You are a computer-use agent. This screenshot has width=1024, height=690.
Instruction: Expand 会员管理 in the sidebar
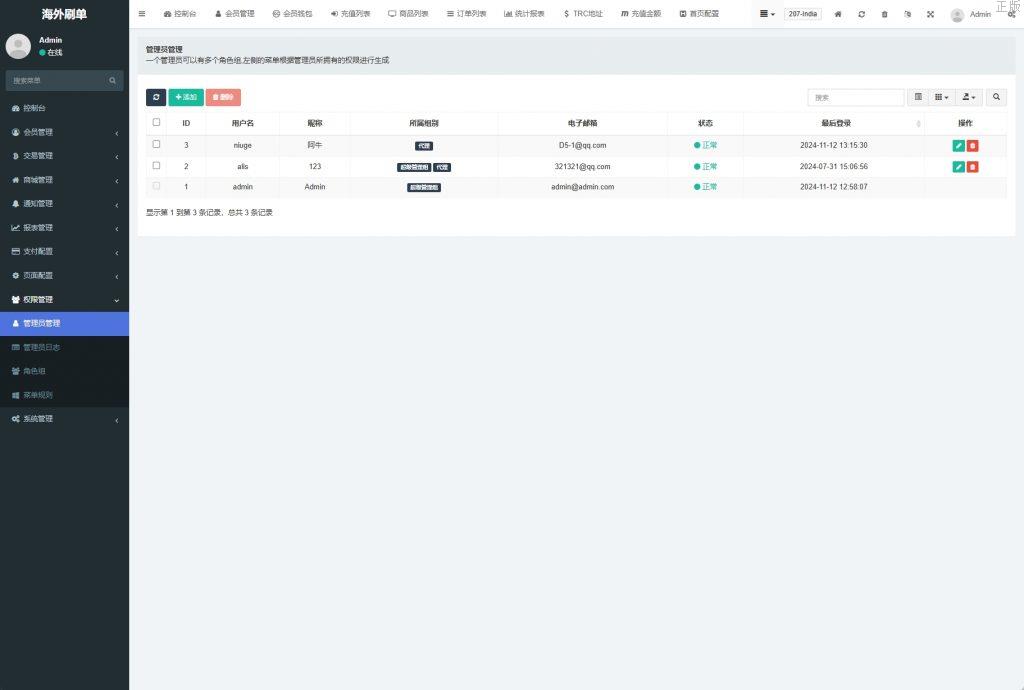click(64, 132)
